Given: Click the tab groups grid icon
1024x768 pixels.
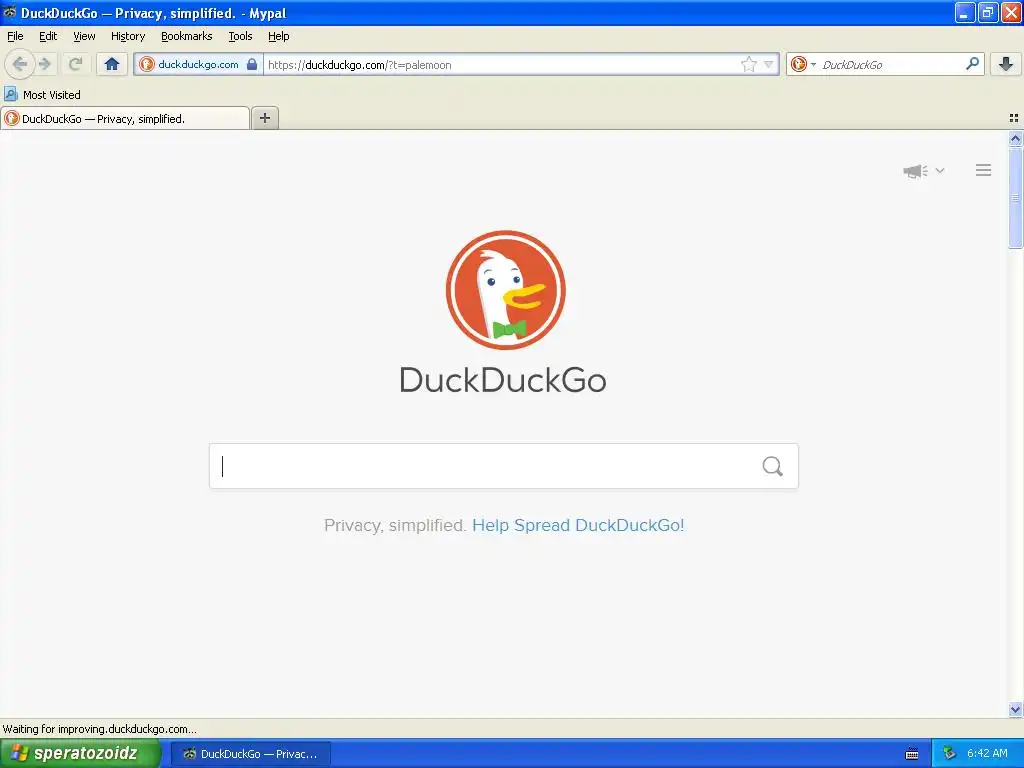Looking at the screenshot, I should (1014, 118).
